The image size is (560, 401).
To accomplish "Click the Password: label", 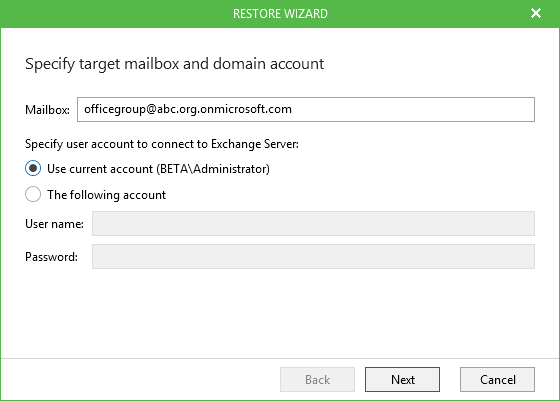I will [x=51, y=257].
